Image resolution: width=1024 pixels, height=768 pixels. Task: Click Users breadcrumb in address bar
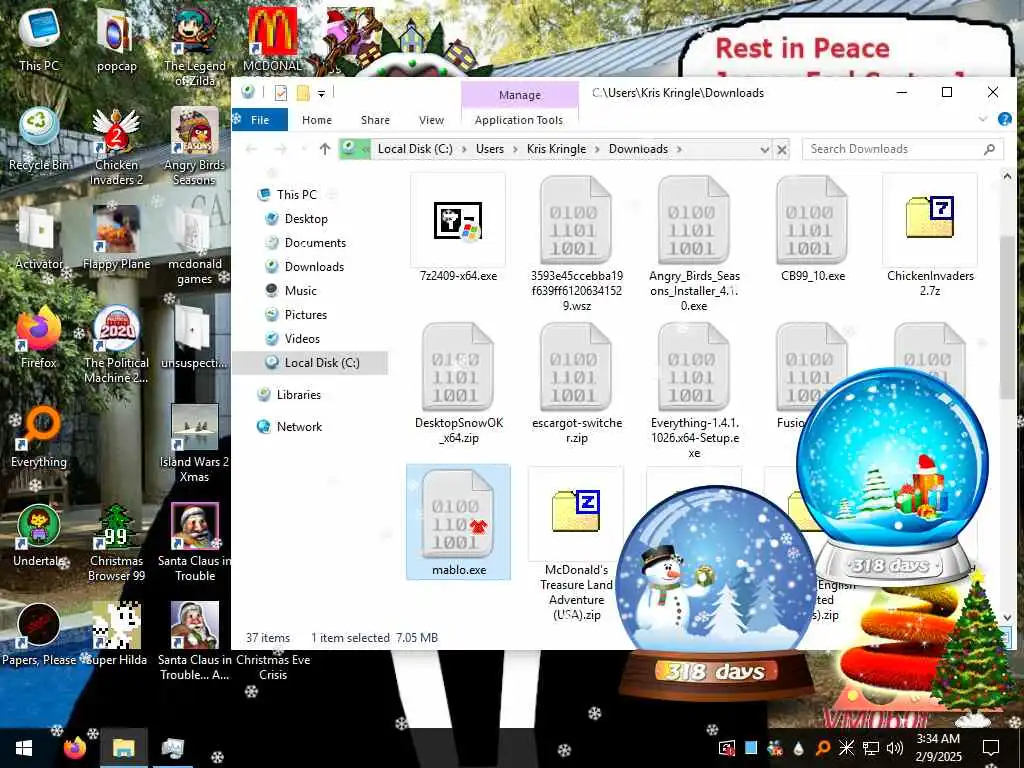click(490, 149)
